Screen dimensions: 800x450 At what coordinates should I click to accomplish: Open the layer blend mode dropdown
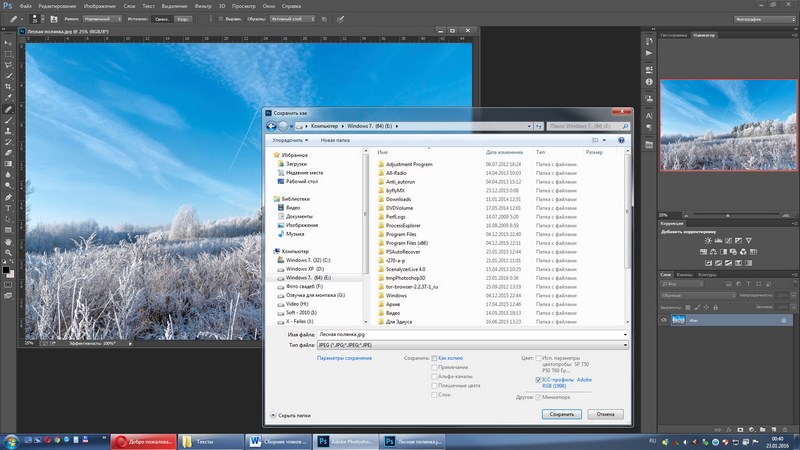[x=698, y=295]
